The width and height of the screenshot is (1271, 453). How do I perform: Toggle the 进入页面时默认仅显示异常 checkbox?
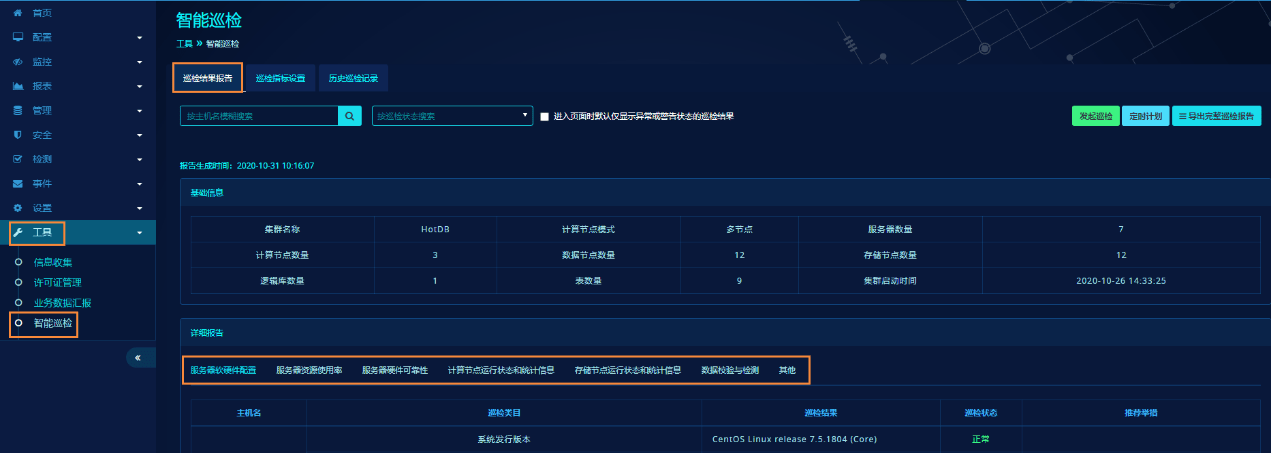(x=544, y=116)
